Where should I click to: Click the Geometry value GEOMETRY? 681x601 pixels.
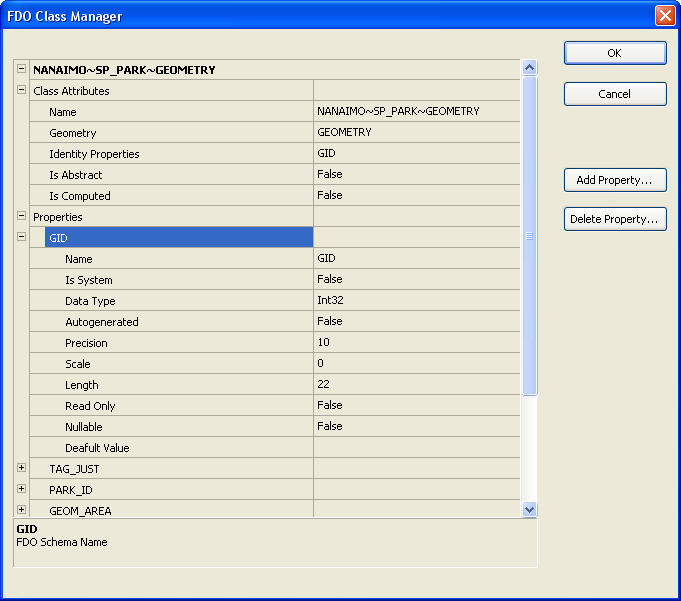click(344, 132)
